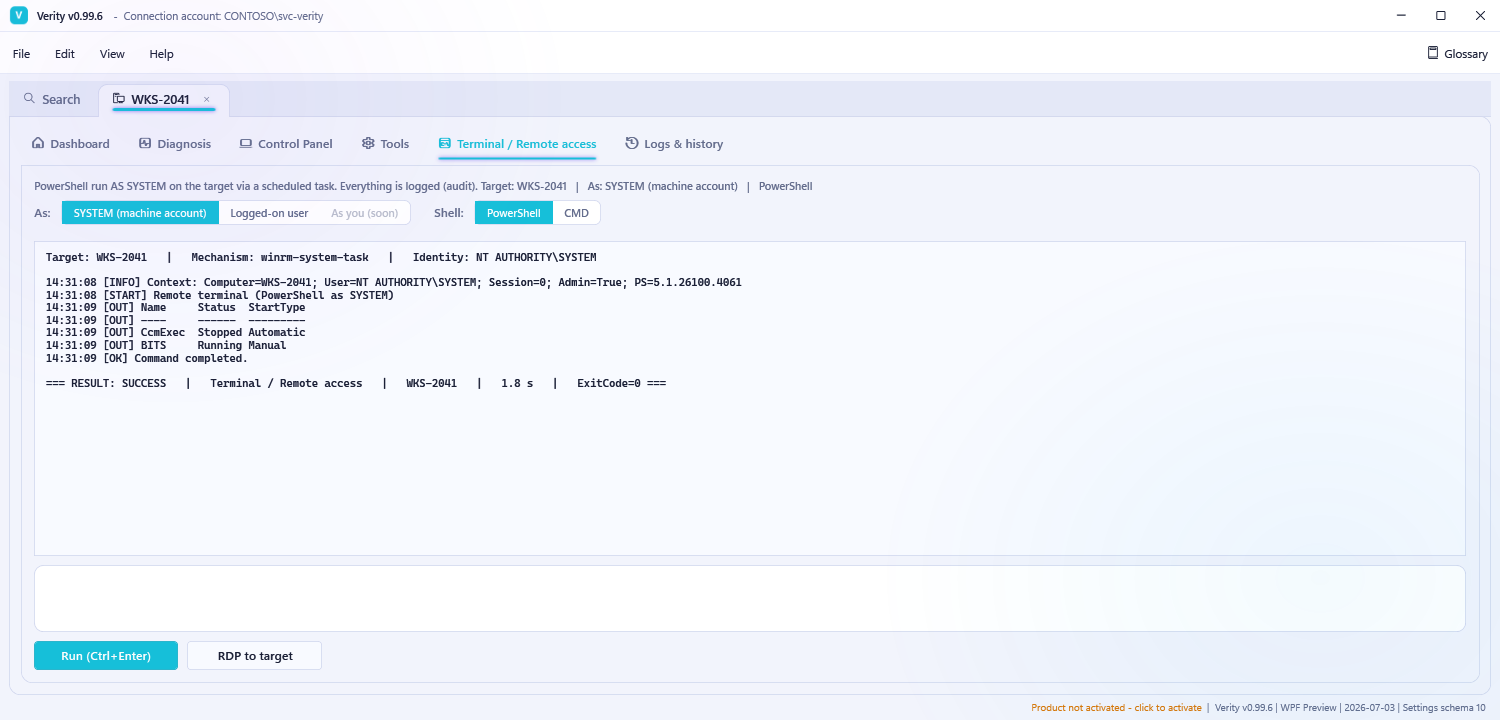
Task: Open the Help menu
Action: (x=161, y=54)
